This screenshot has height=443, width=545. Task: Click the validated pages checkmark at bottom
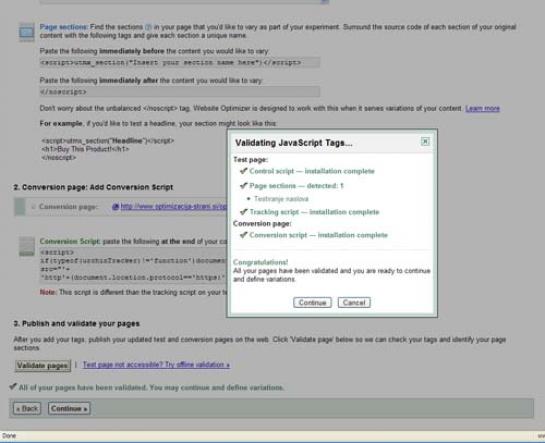(13, 386)
